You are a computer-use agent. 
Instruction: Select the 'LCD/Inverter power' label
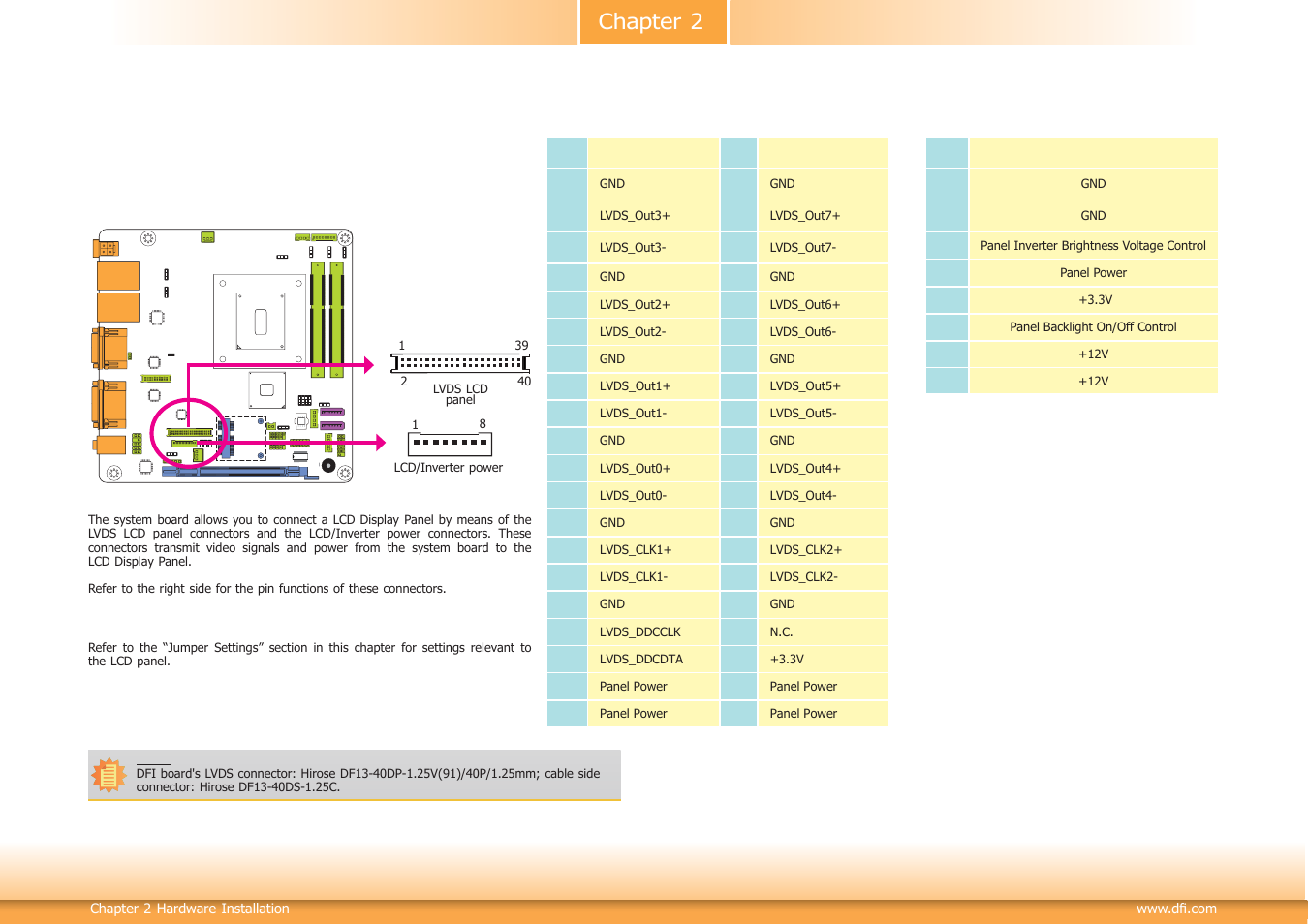click(x=449, y=468)
